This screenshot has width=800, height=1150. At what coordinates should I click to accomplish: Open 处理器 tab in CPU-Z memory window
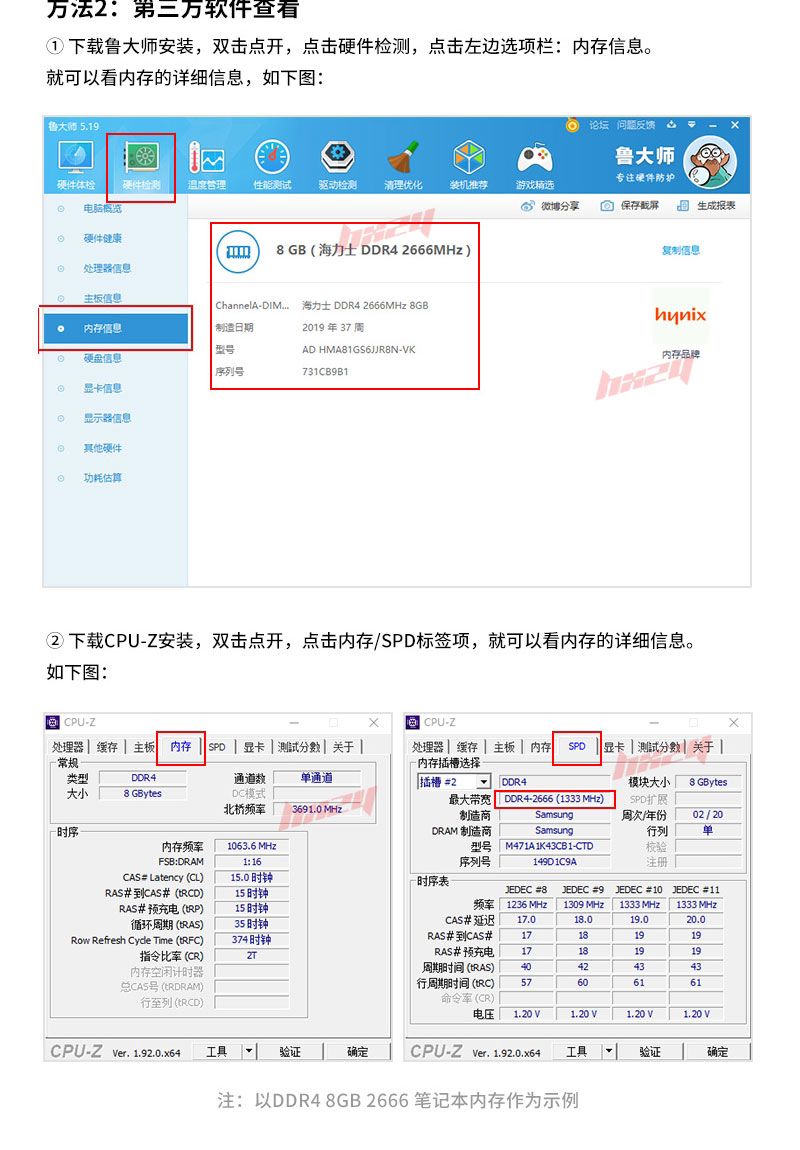[x=67, y=747]
